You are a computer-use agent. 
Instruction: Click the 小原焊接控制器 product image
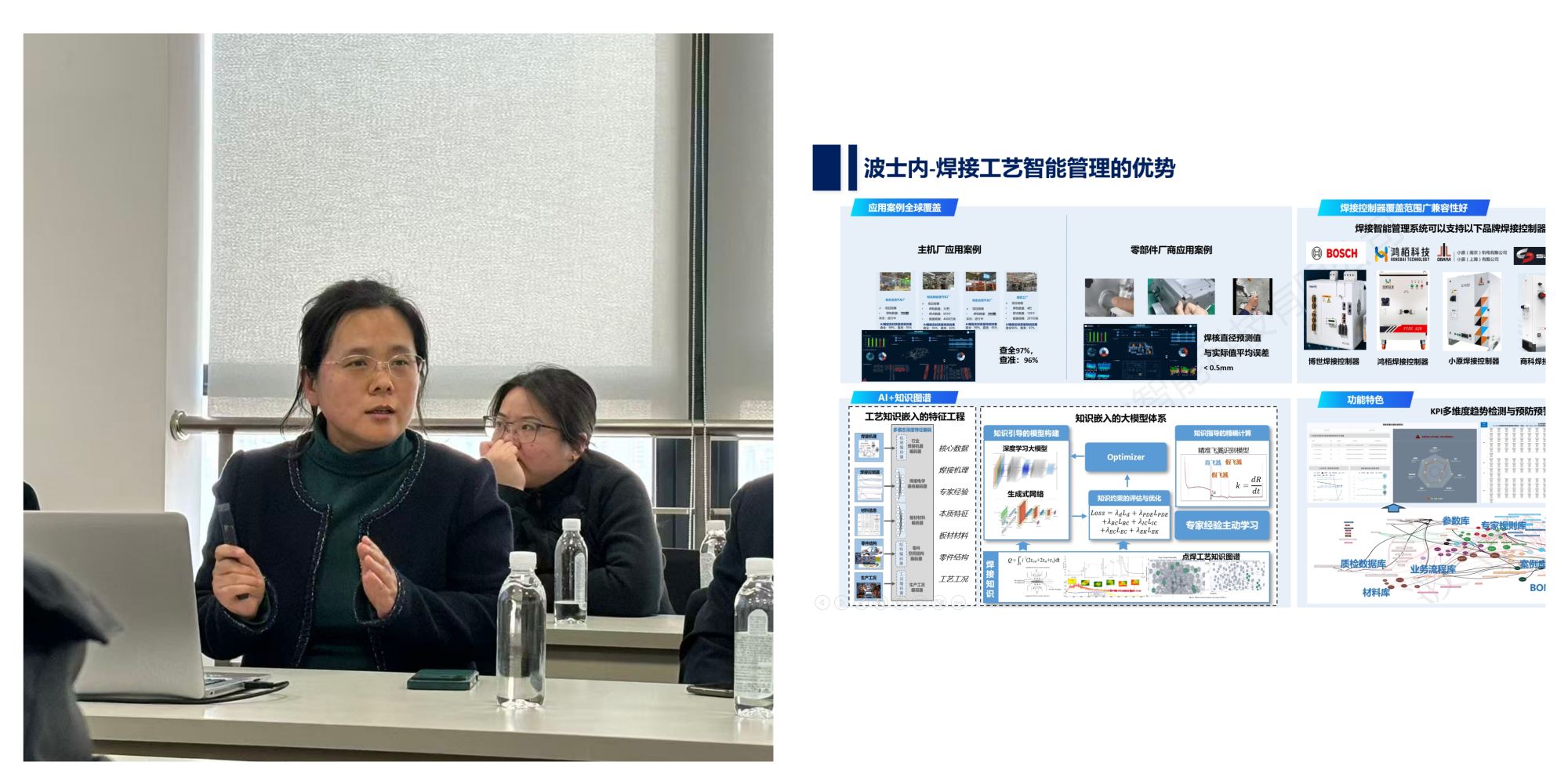pyautogui.click(x=1473, y=311)
